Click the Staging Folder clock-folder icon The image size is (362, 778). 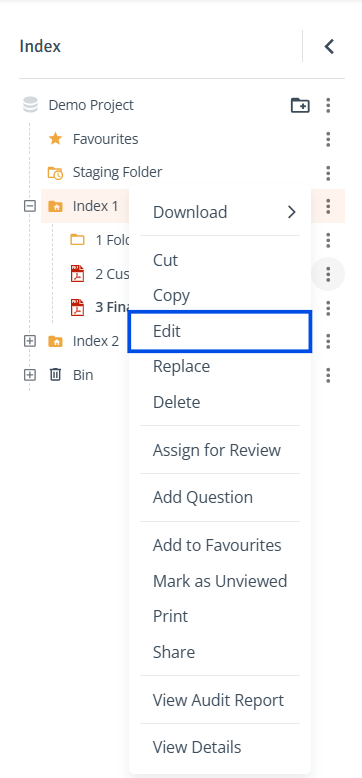coord(55,173)
